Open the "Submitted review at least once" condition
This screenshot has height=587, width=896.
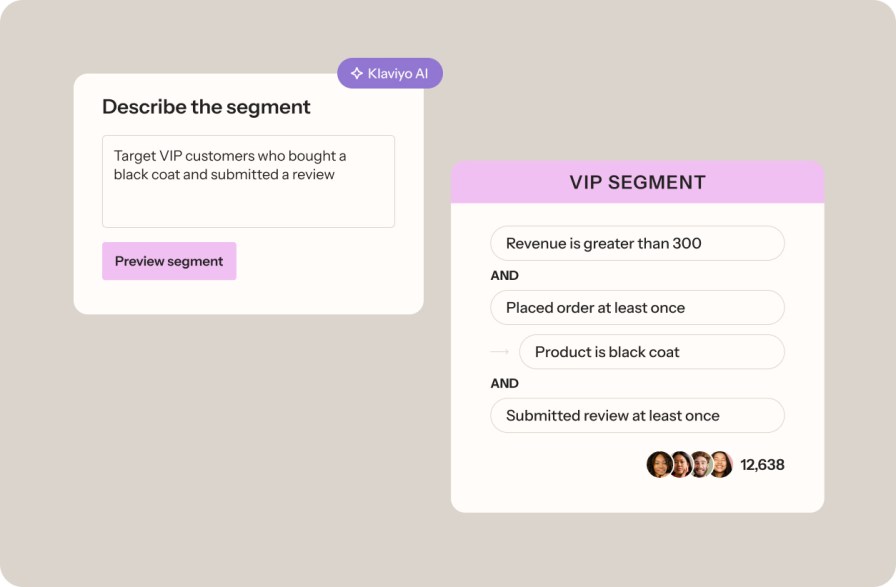[x=637, y=415]
